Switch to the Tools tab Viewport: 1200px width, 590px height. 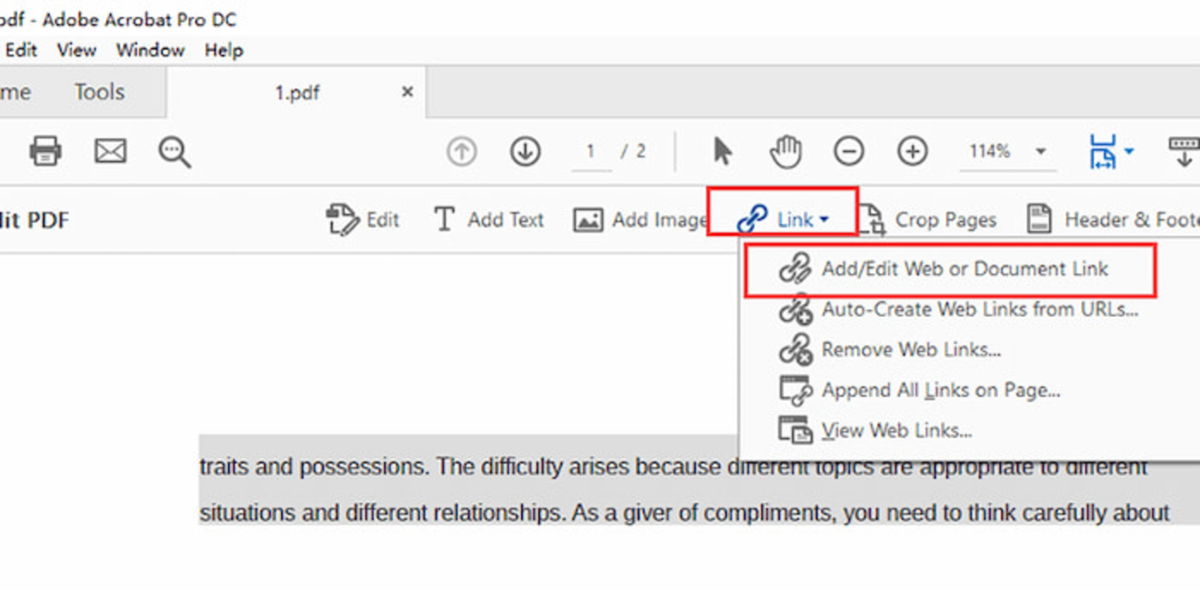point(99,91)
